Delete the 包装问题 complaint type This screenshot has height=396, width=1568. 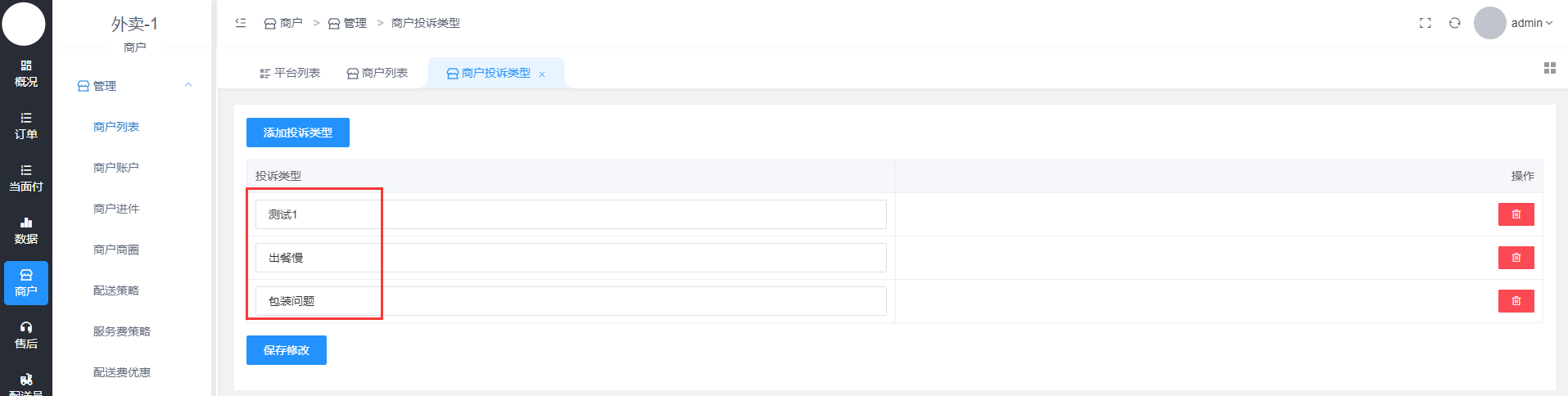pos(1516,301)
